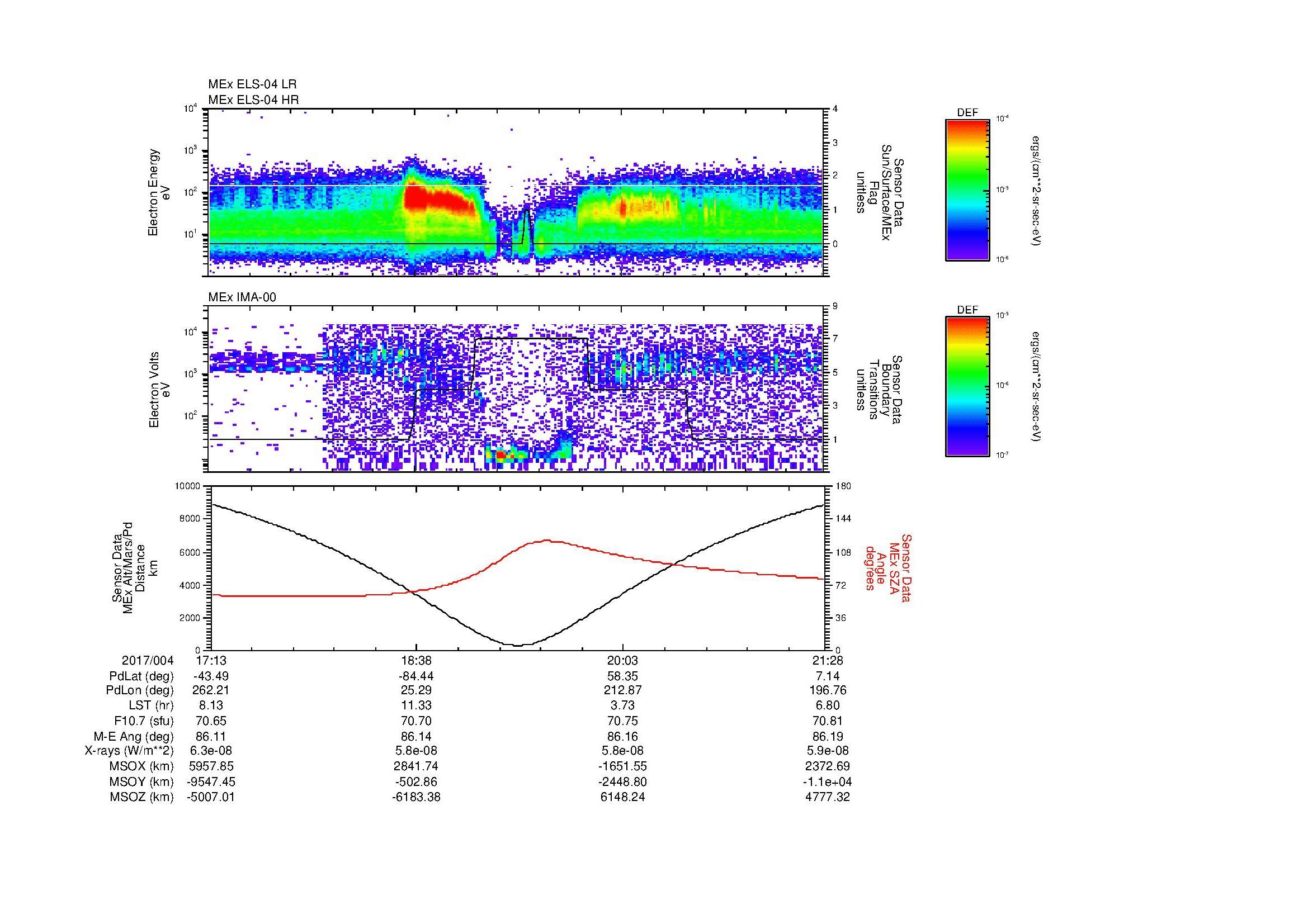Click the 'PdLon (deg)' row label
Image resolution: width=1308 pixels, height=924 pixels.
pos(140,690)
